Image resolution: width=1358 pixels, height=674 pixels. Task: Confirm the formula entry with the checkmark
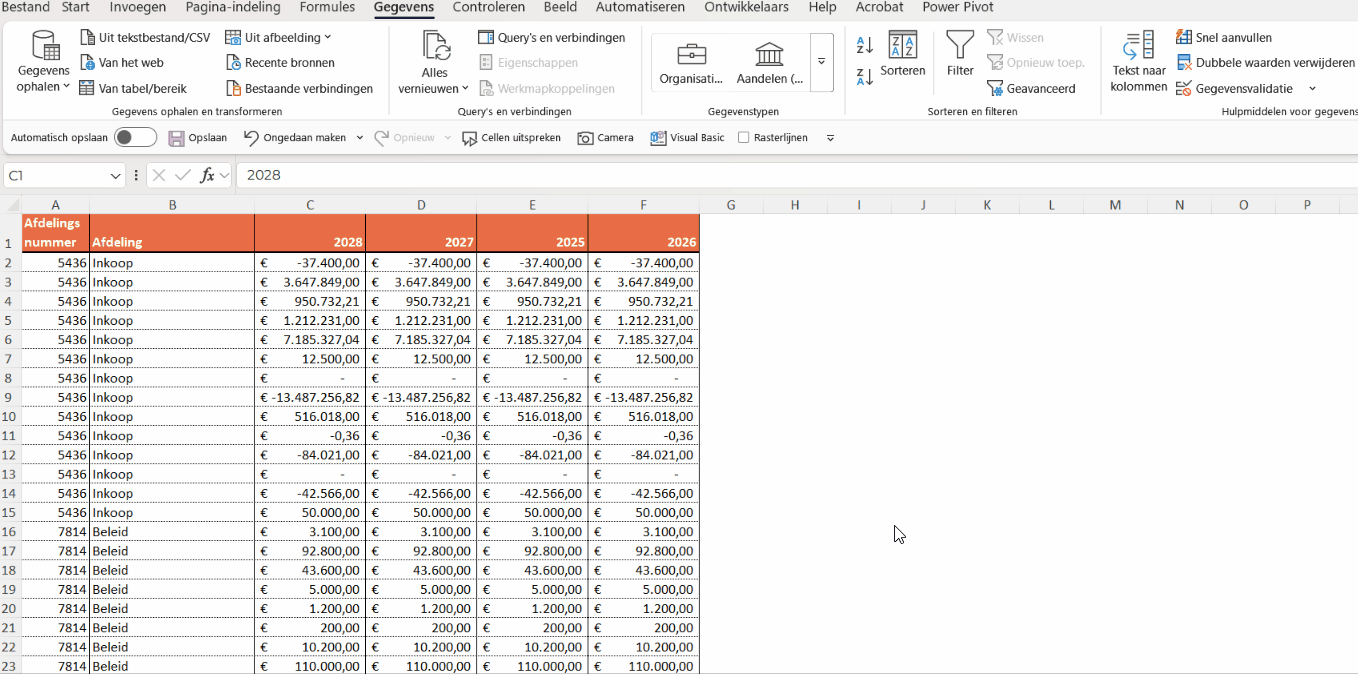(x=182, y=175)
